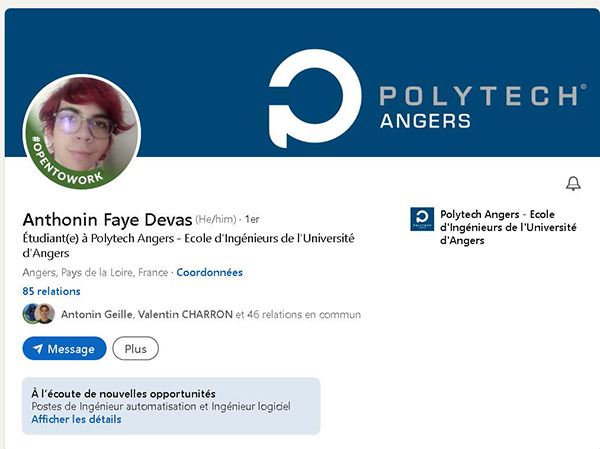The height and width of the screenshot is (449, 600).
Task: Open the mutual connections avatar pair
Action: point(39,314)
